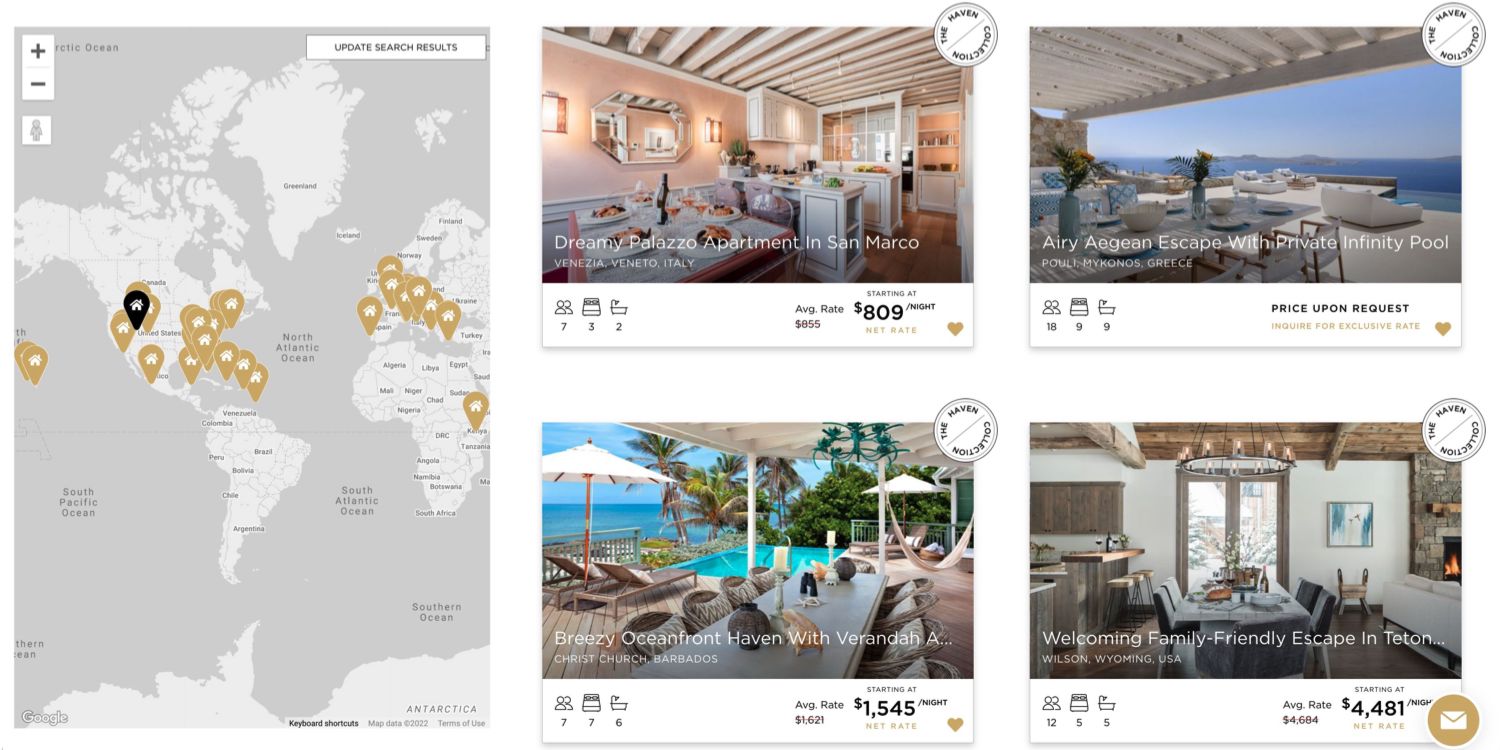
Task: Click the Google logo on map
Action: coord(44,717)
